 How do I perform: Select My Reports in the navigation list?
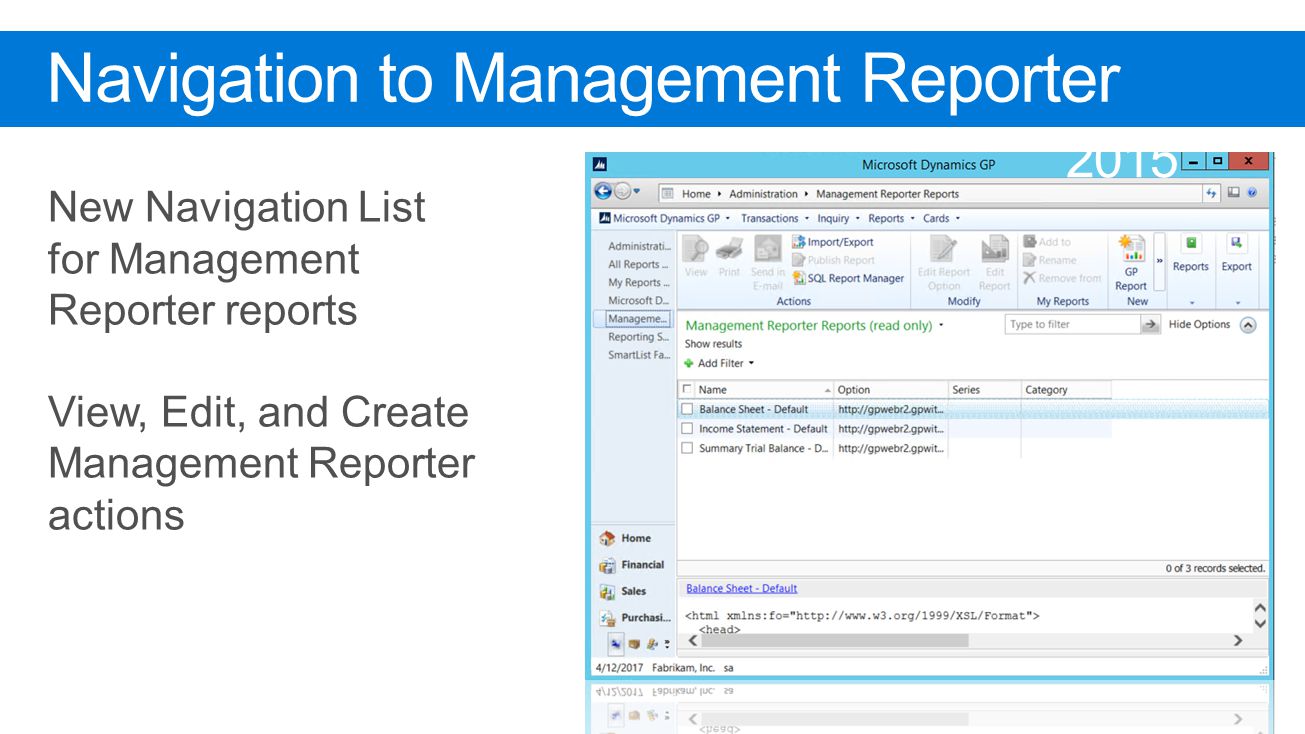[638, 283]
